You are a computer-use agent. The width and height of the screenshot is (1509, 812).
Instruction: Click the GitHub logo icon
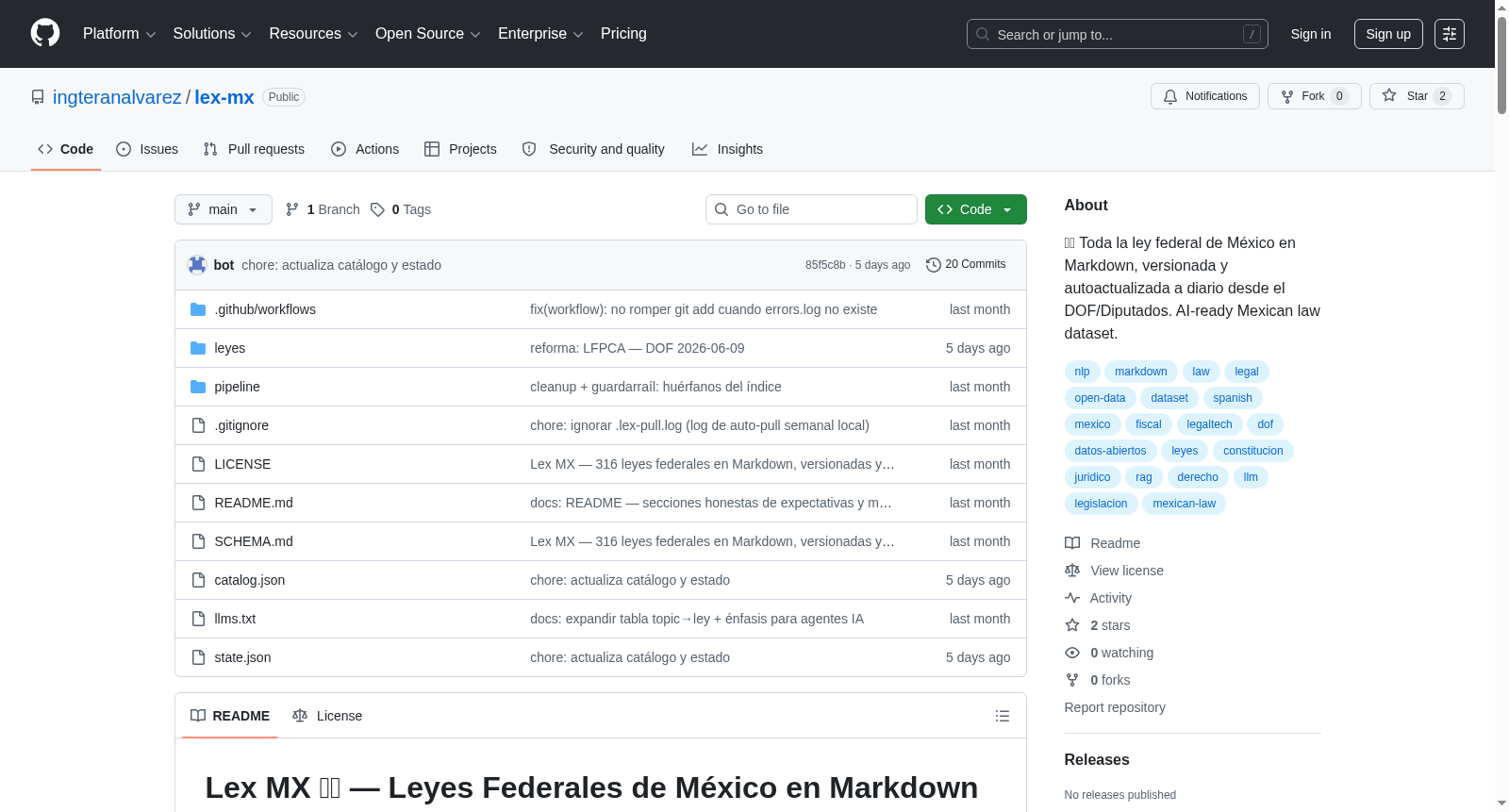pyautogui.click(x=45, y=33)
